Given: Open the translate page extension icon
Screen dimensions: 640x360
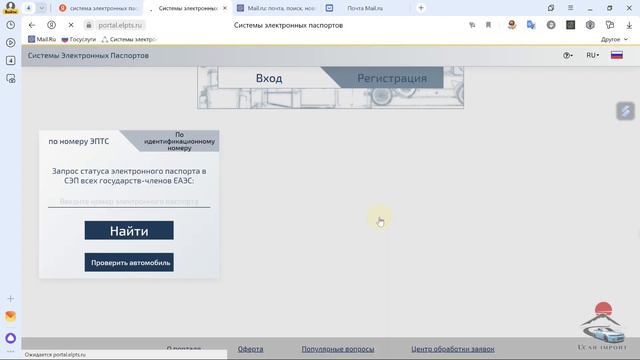Looking at the screenshot, I should point(531,25).
